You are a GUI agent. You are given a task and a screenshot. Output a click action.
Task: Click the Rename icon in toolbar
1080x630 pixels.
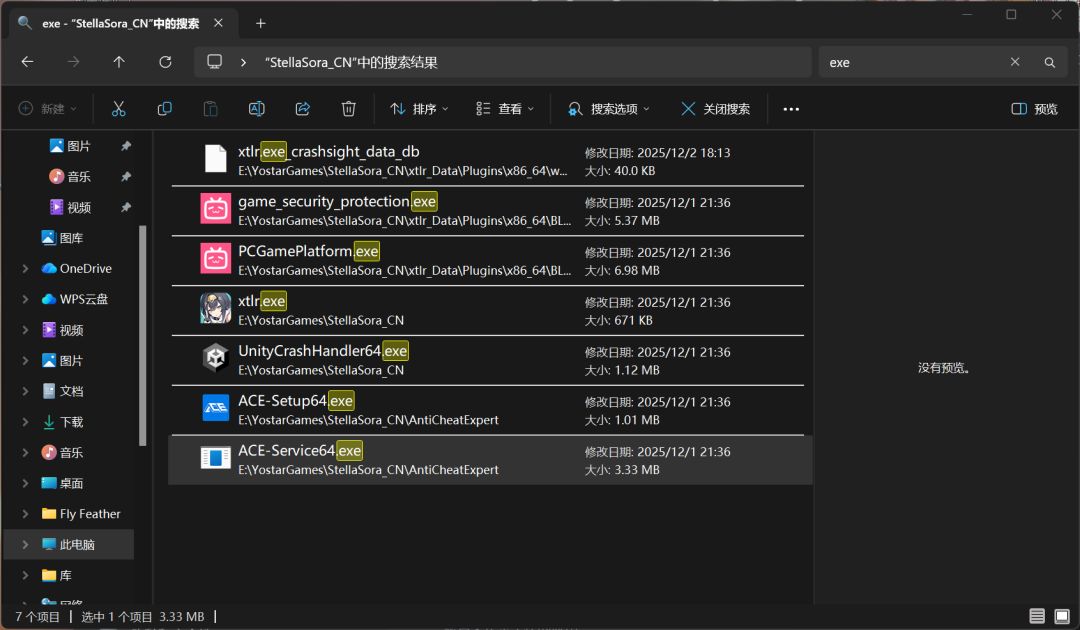point(256,109)
